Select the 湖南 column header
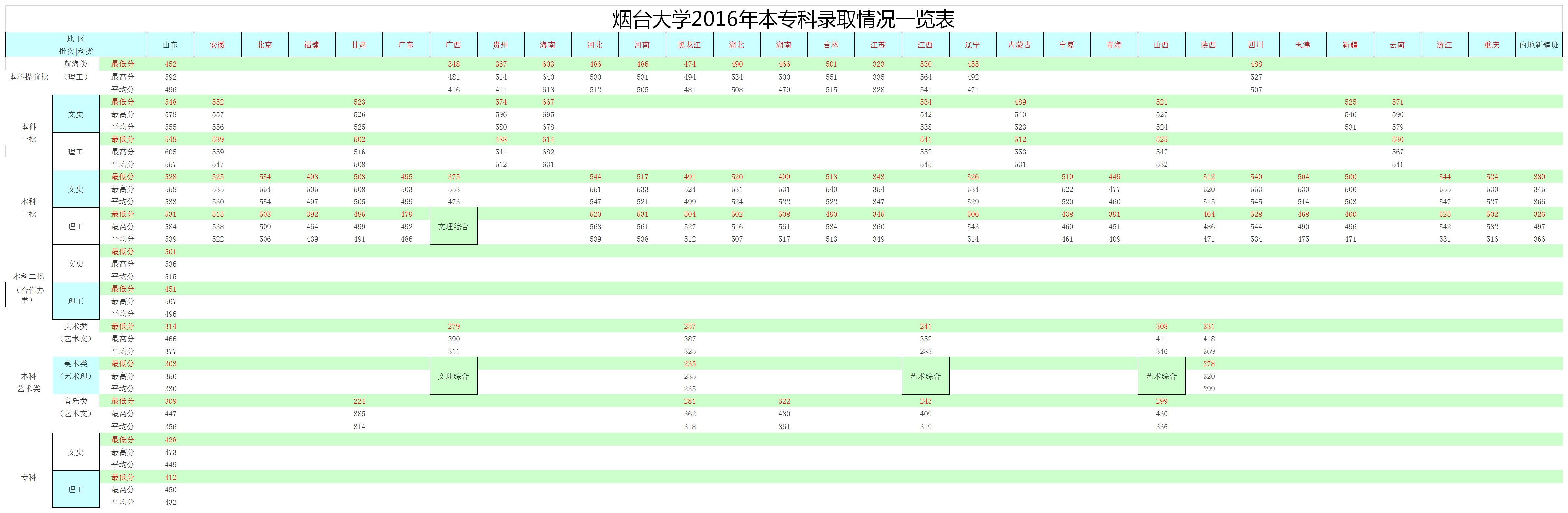The height and width of the screenshot is (513, 1568). (784, 45)
